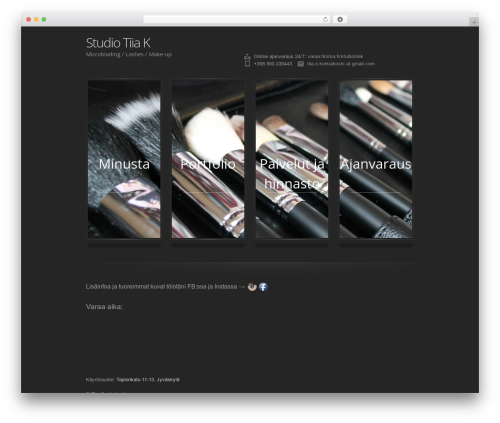Click the online booking icon in header
The height and width of the screenshot is (423, 500).
coord(247,56)
